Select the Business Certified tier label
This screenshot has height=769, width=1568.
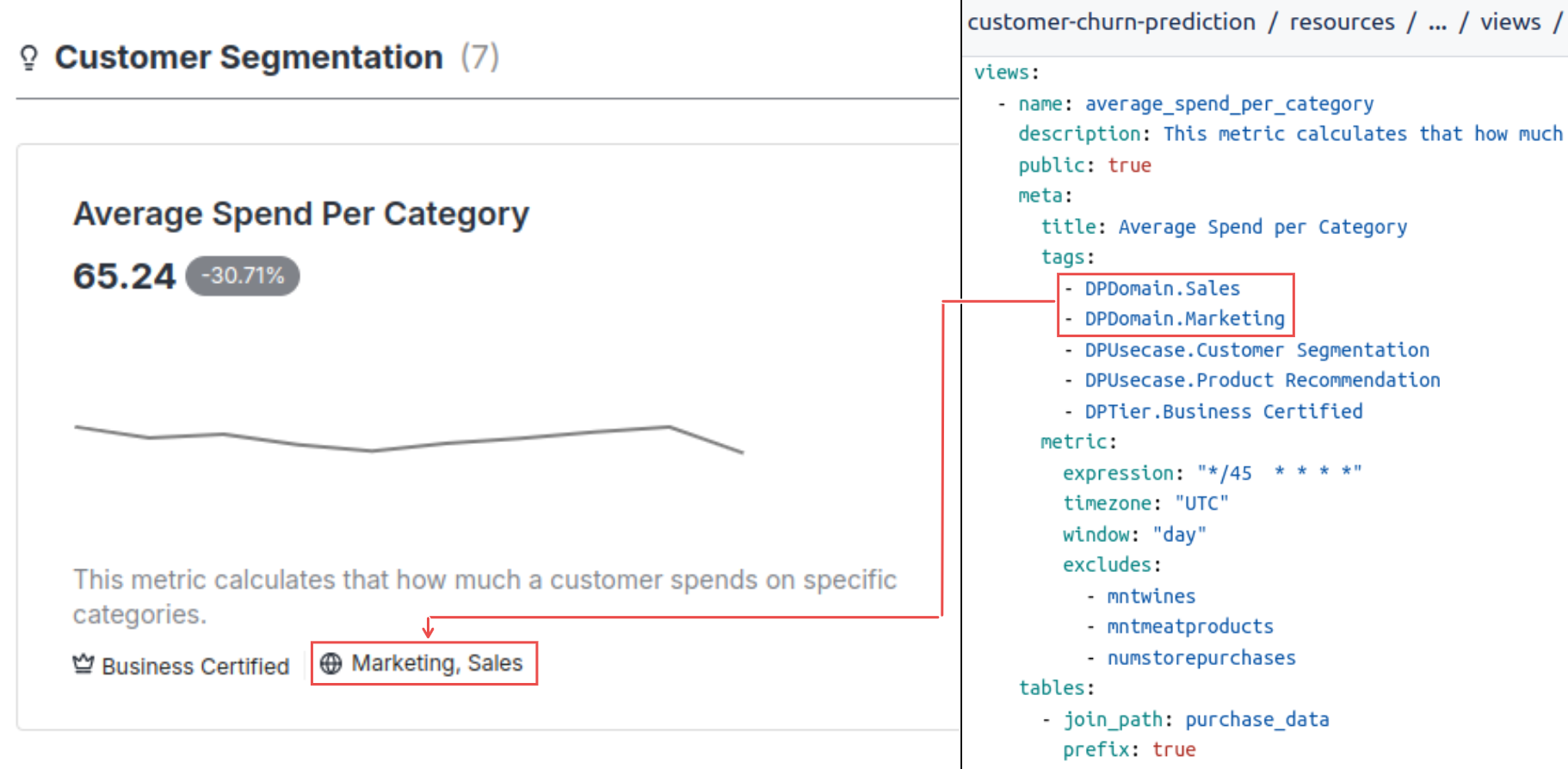[195, 666]
